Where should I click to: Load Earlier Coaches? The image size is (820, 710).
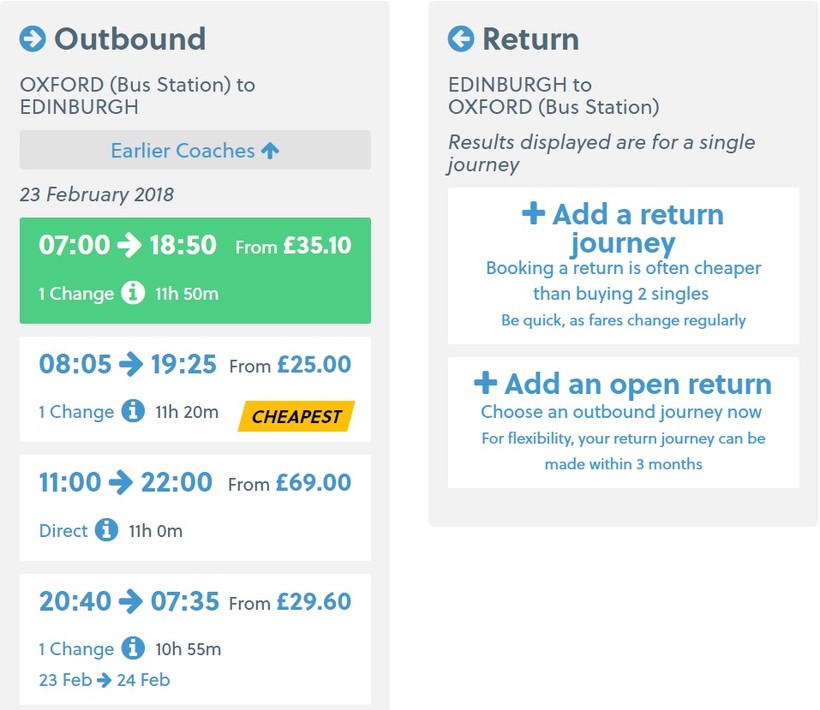[195, 150]
